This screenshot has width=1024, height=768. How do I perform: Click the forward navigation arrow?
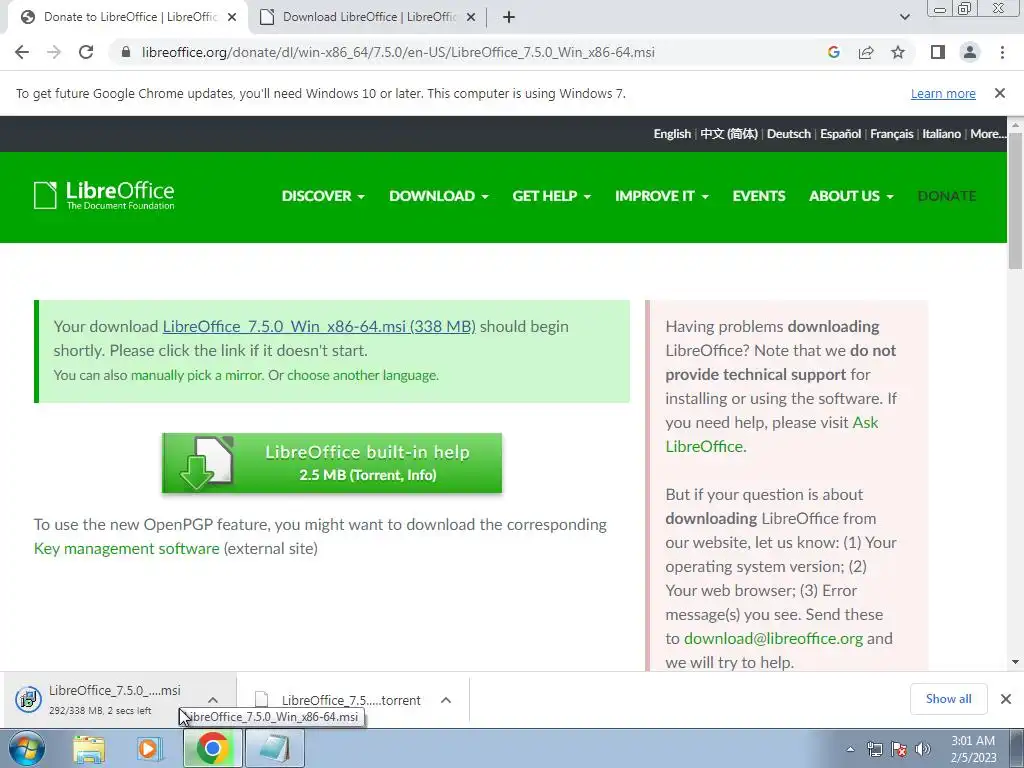(x=54, y=52)
